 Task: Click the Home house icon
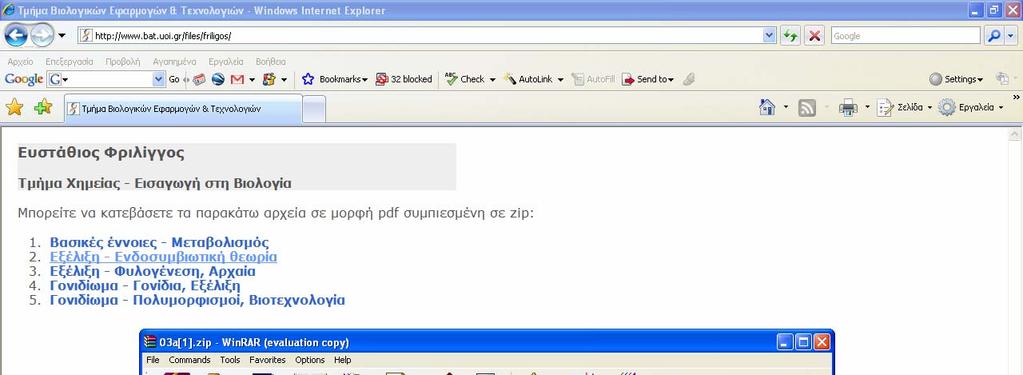point(767,107)
